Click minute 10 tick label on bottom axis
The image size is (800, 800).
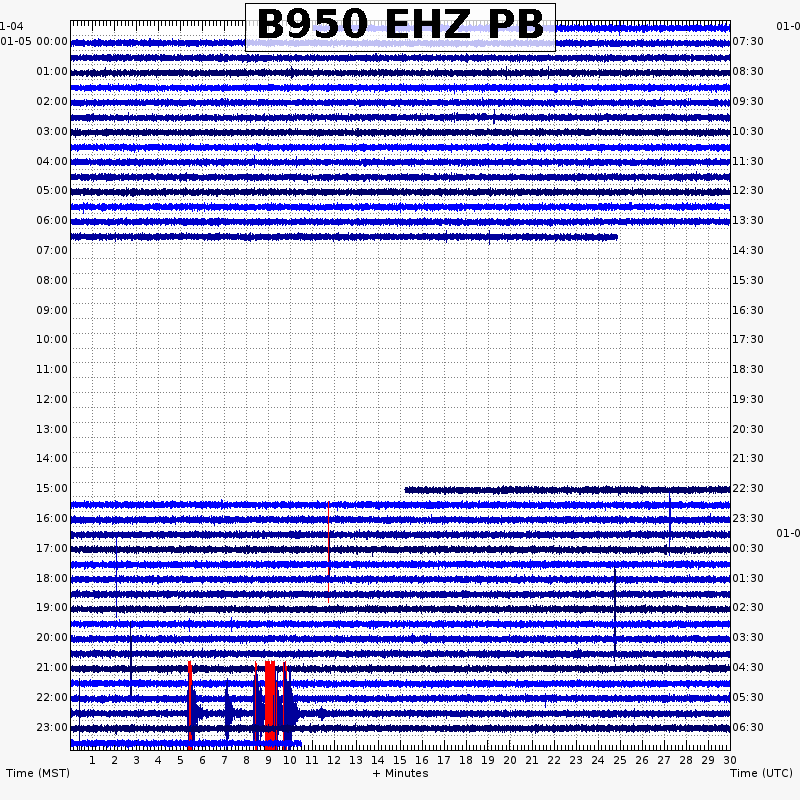coord(290,761)
